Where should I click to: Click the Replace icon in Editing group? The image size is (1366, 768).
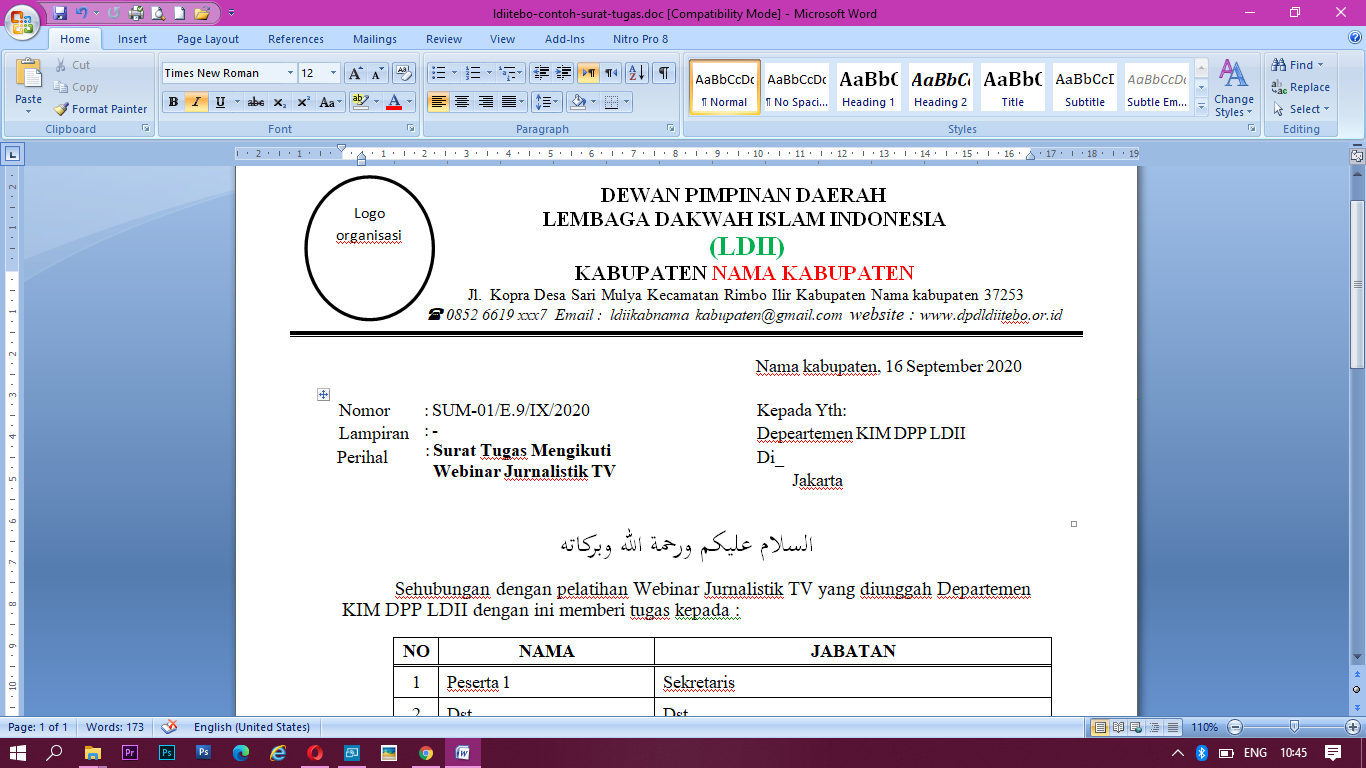coord(1300,87)
